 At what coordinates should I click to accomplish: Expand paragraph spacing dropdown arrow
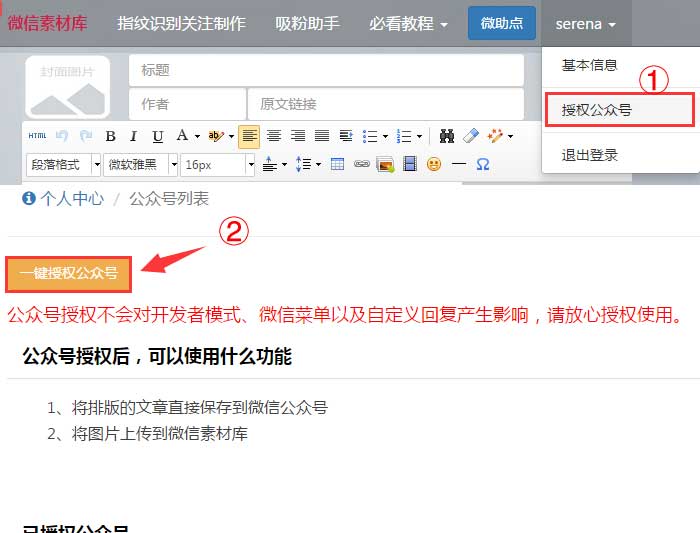tap(284, 165)
